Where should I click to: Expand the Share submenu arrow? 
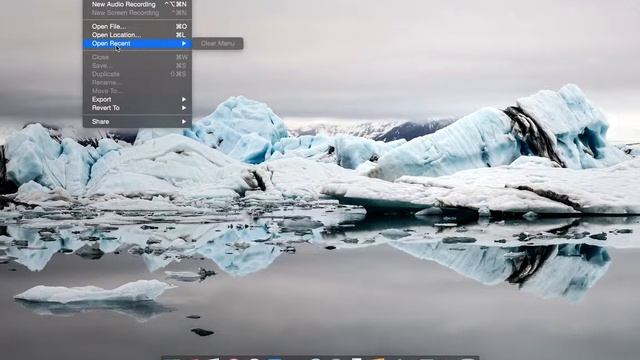[x=184, y=121]
